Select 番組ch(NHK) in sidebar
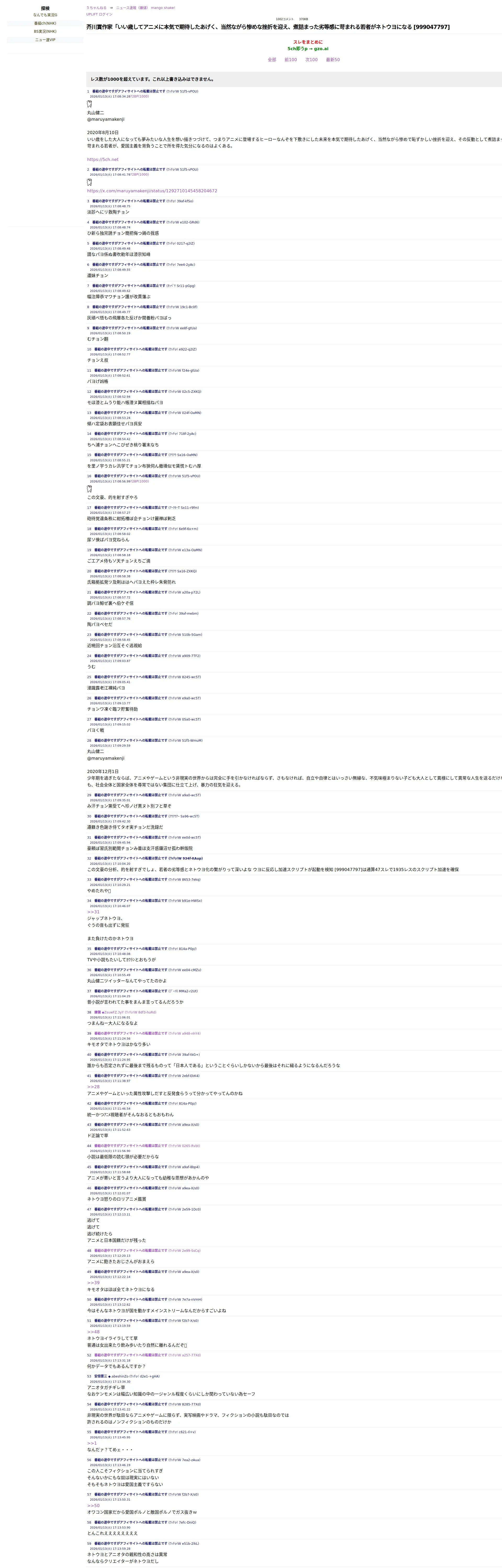This screenshot has width=502, height=1568. (x=45, y=23)
